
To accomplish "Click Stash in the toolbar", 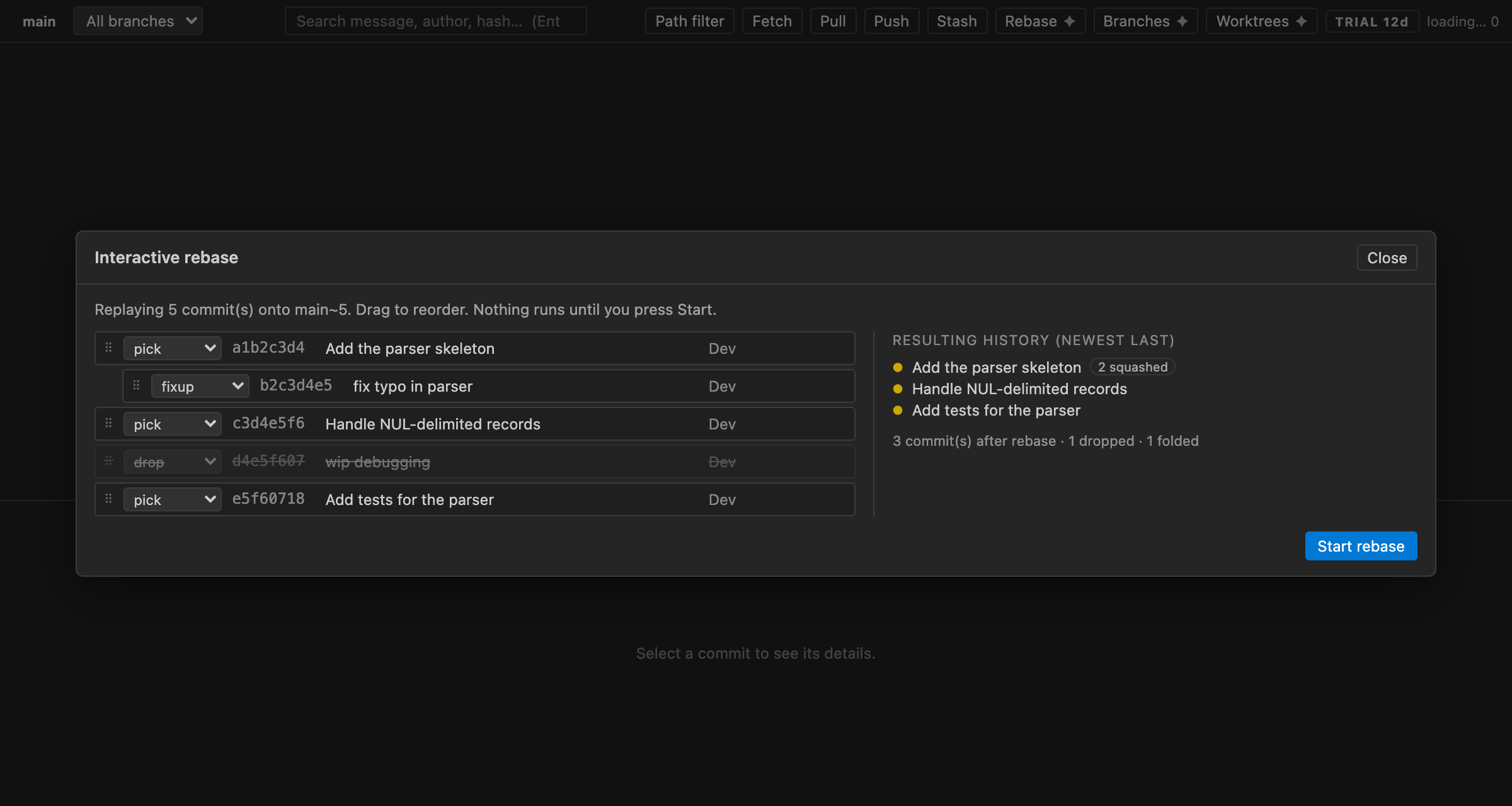I will (x=957, y=21).
